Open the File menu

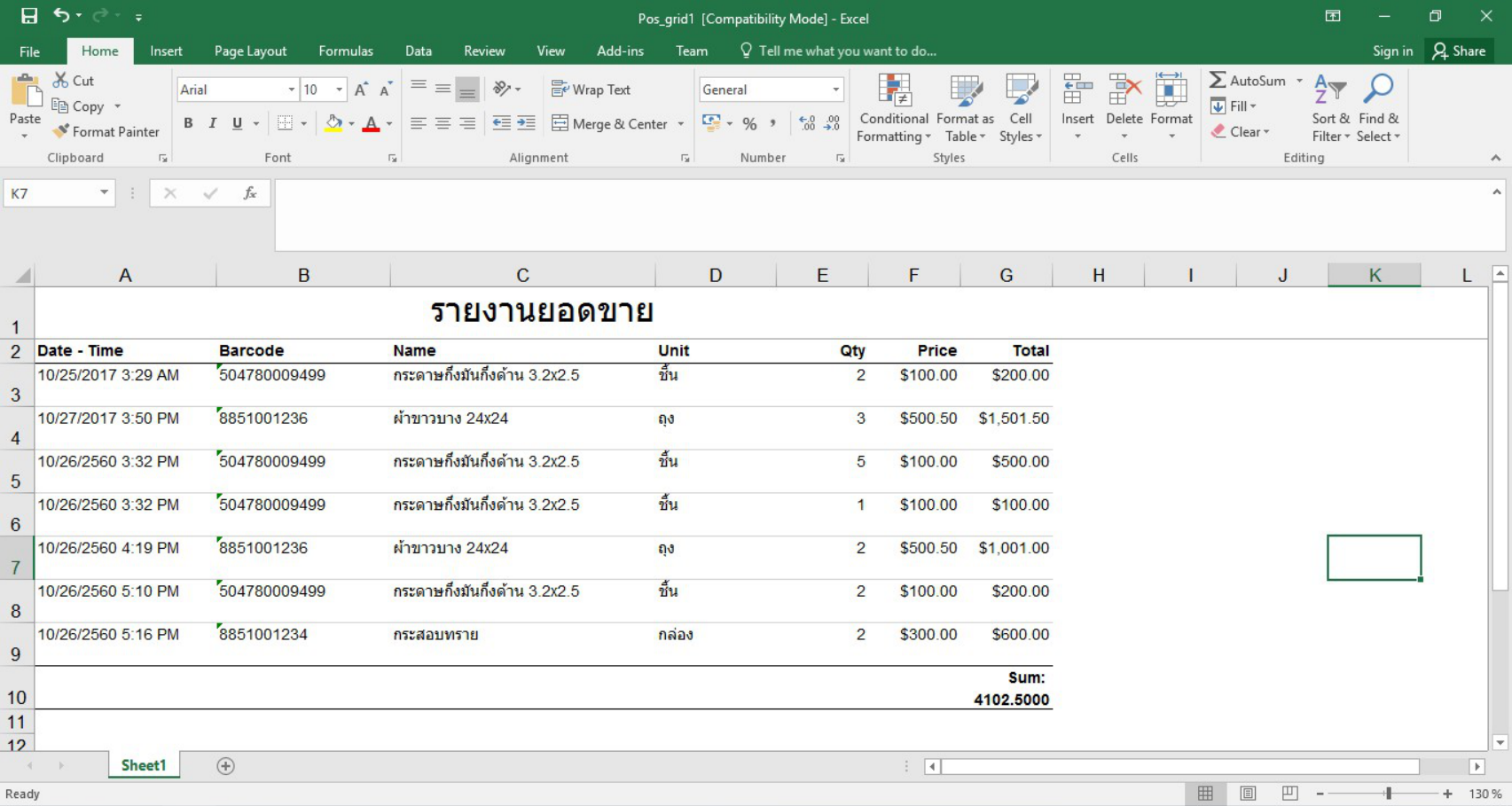pyautogui.click(x=30, y=51)
